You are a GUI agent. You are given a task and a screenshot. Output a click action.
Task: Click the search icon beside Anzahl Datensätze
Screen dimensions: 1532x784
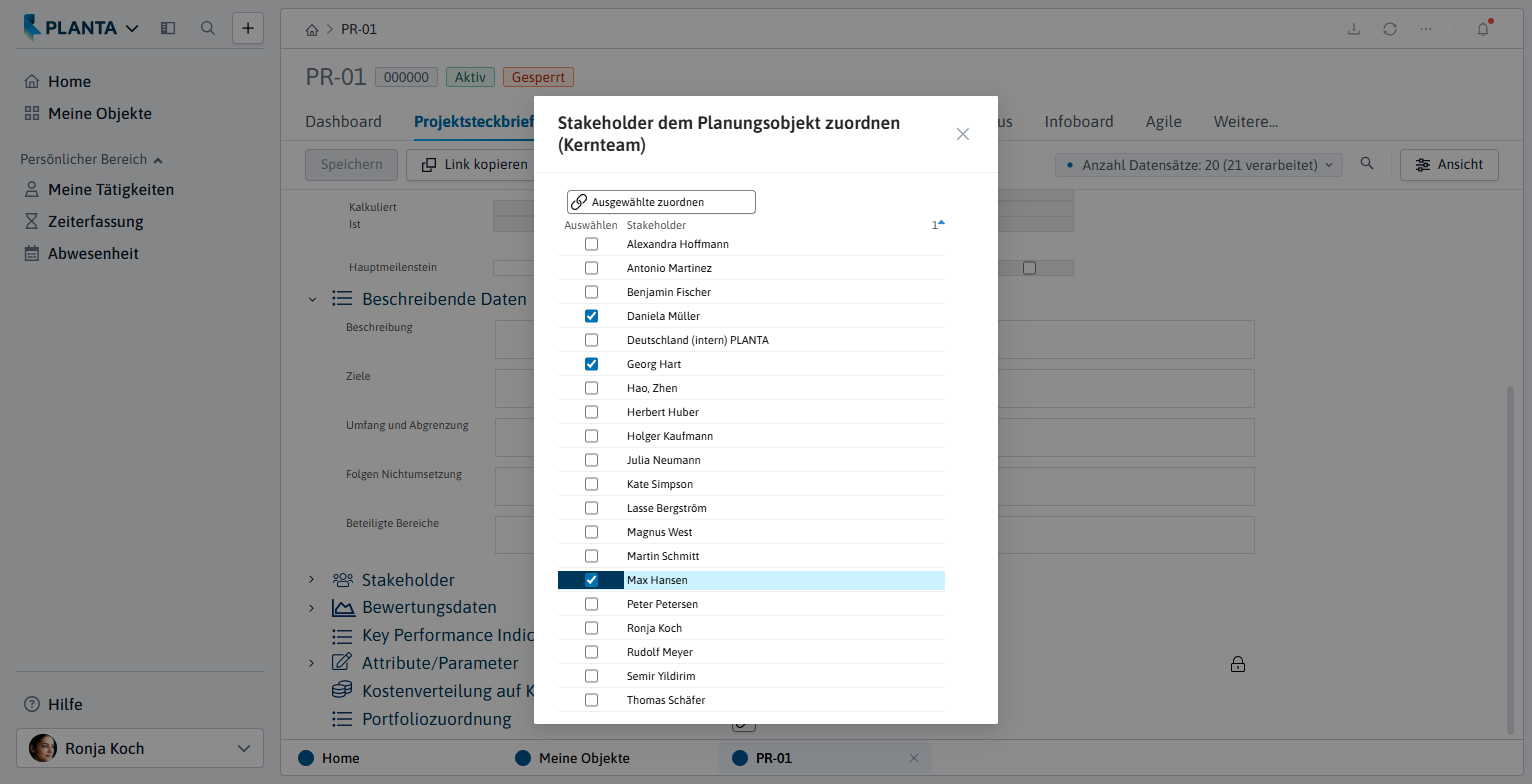click(x=1367, y=164)
